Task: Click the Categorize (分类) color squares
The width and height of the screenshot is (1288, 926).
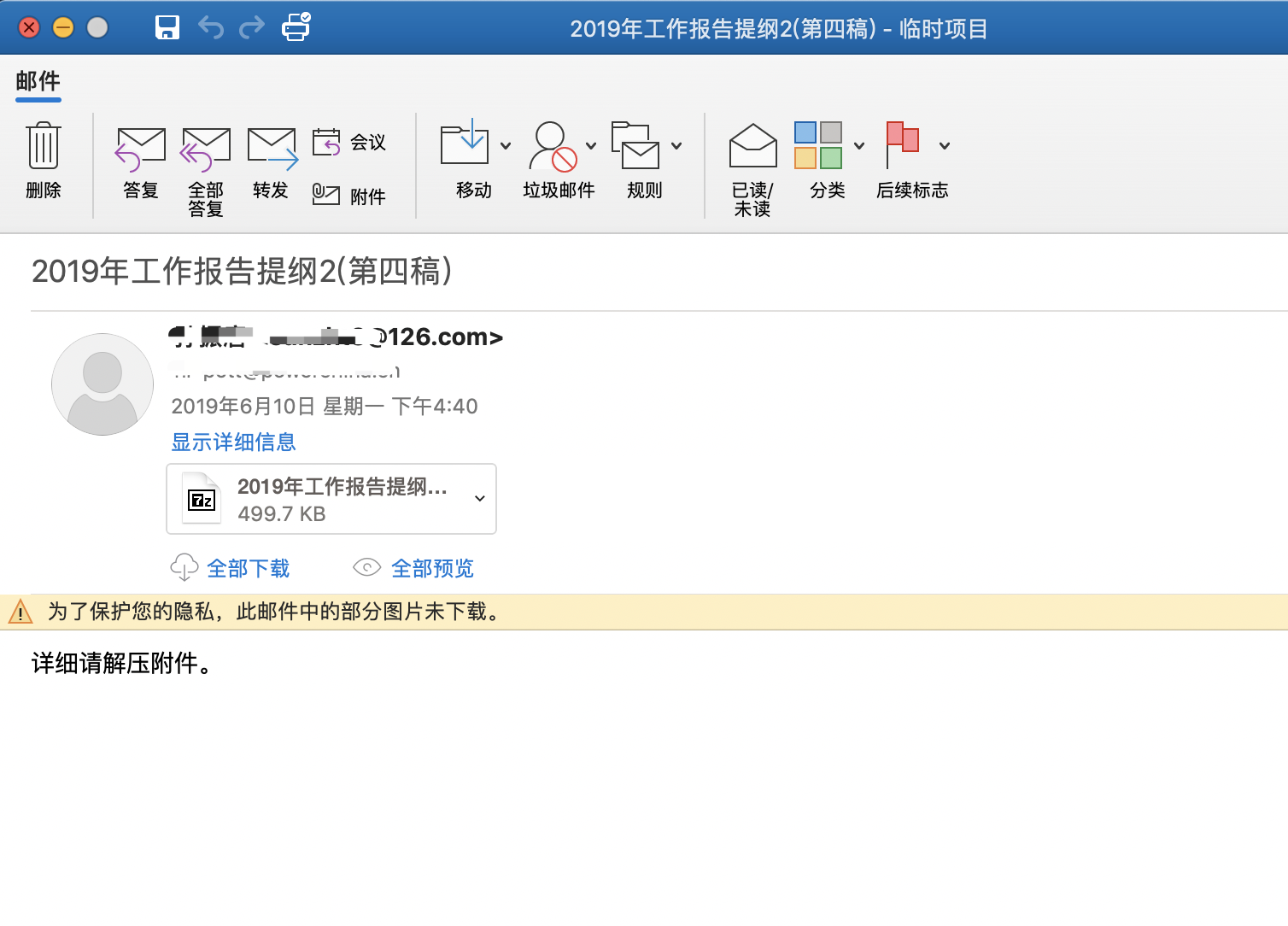Action: coord(818,145)
